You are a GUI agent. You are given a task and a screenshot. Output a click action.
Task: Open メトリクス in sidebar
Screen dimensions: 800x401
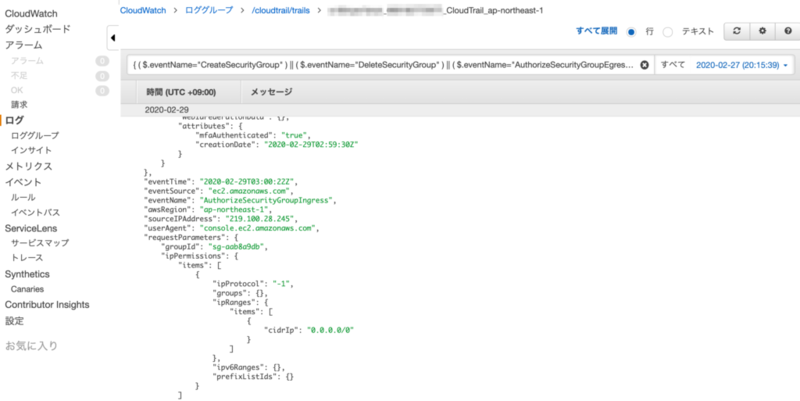point(29,166)
